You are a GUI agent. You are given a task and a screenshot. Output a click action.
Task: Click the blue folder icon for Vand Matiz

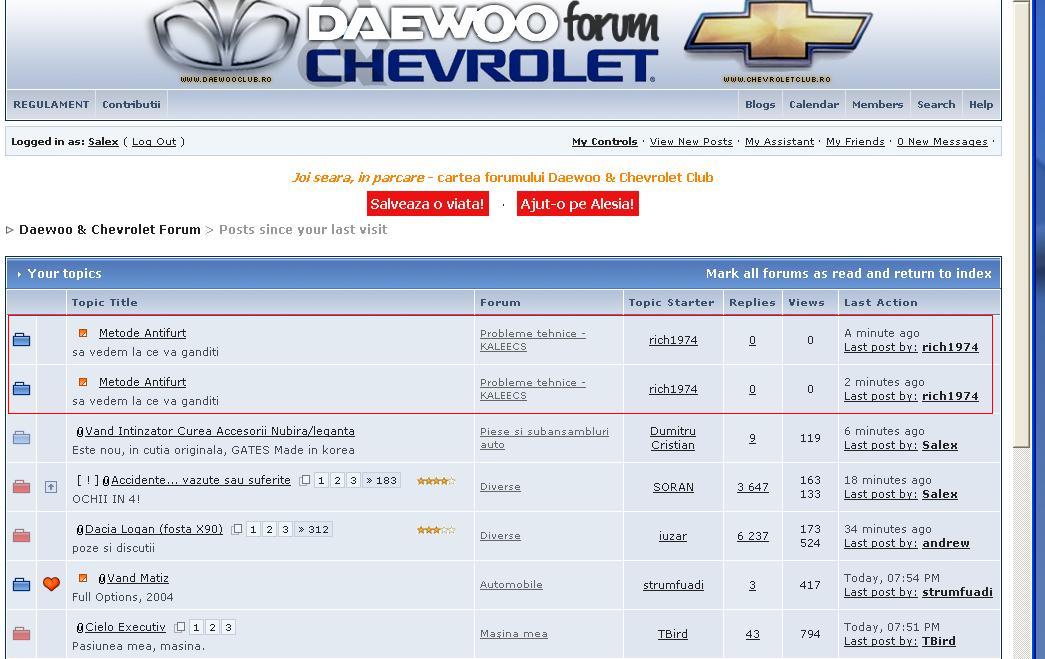[21, 585]
